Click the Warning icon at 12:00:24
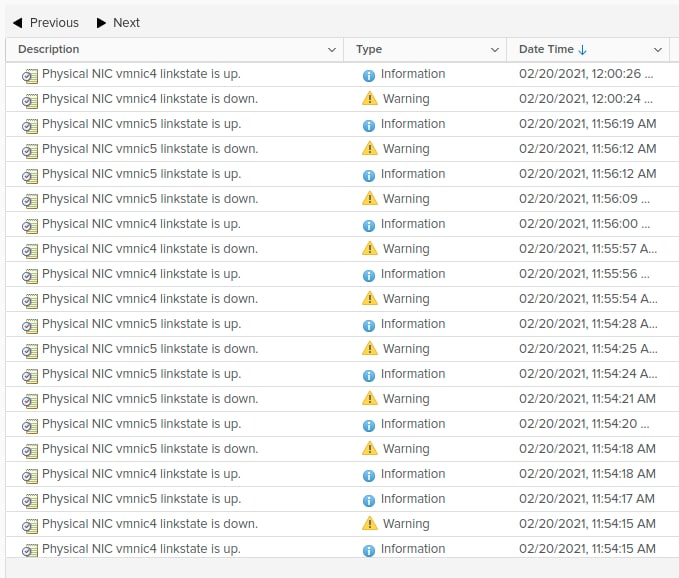 point(369,98)
